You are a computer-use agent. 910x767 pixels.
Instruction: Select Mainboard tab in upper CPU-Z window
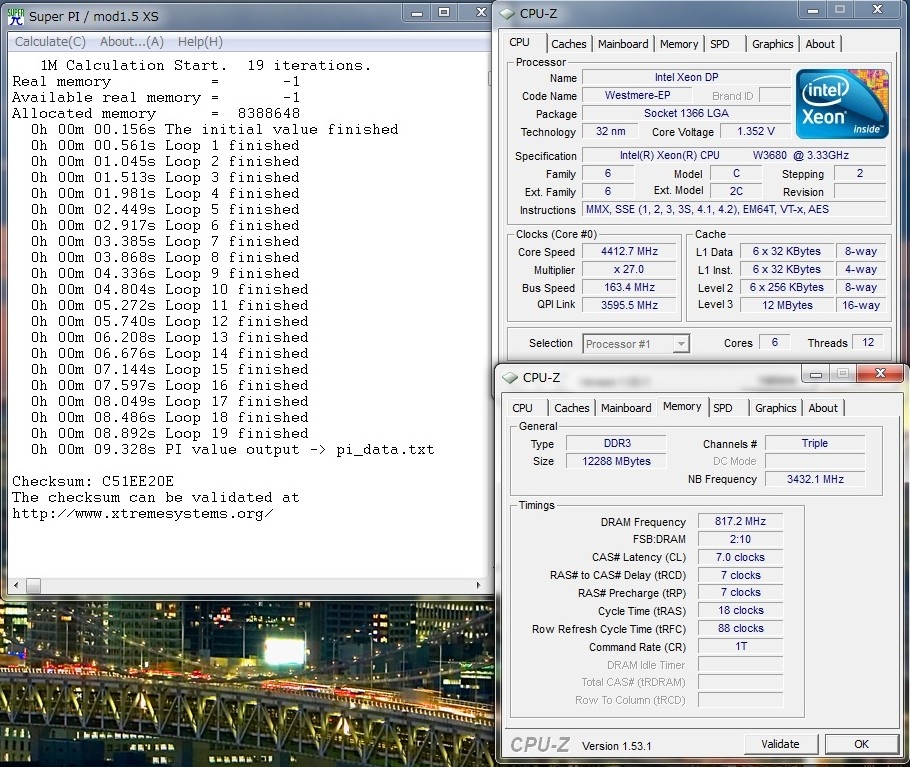[623, 44]
